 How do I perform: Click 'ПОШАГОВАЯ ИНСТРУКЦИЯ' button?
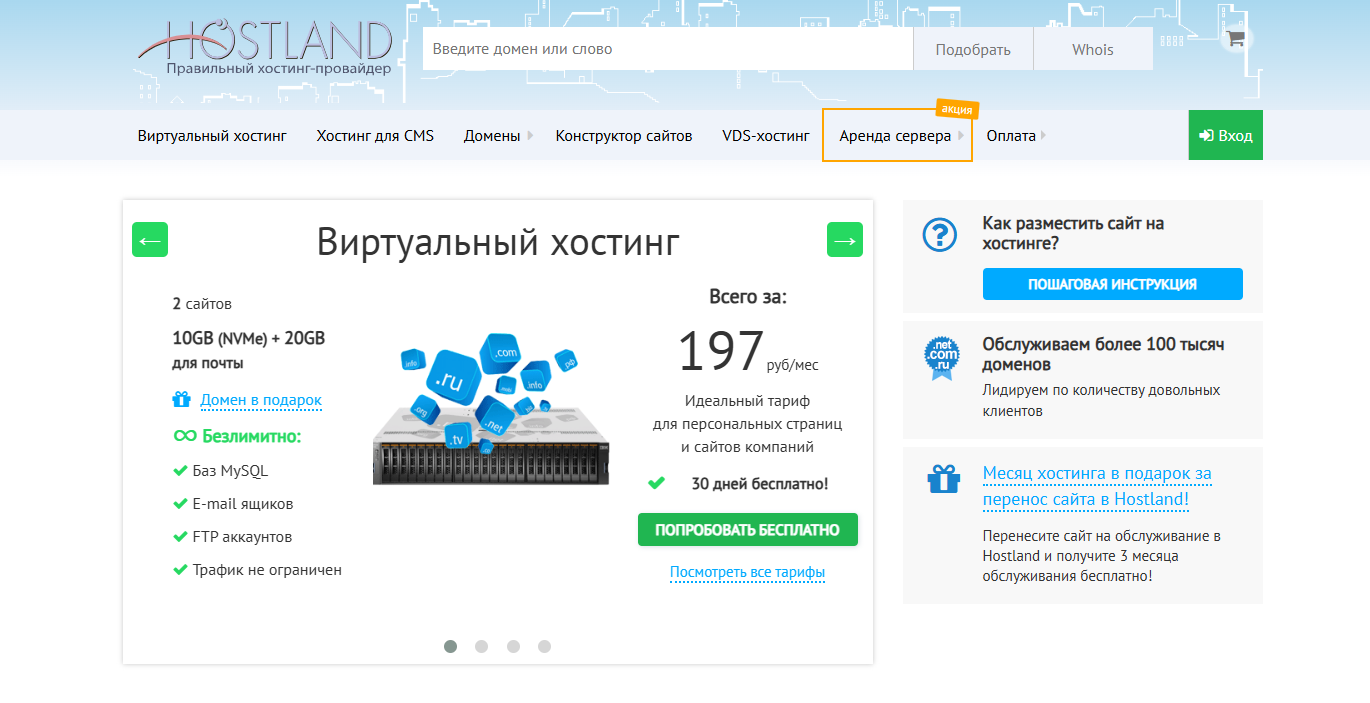1113,284
